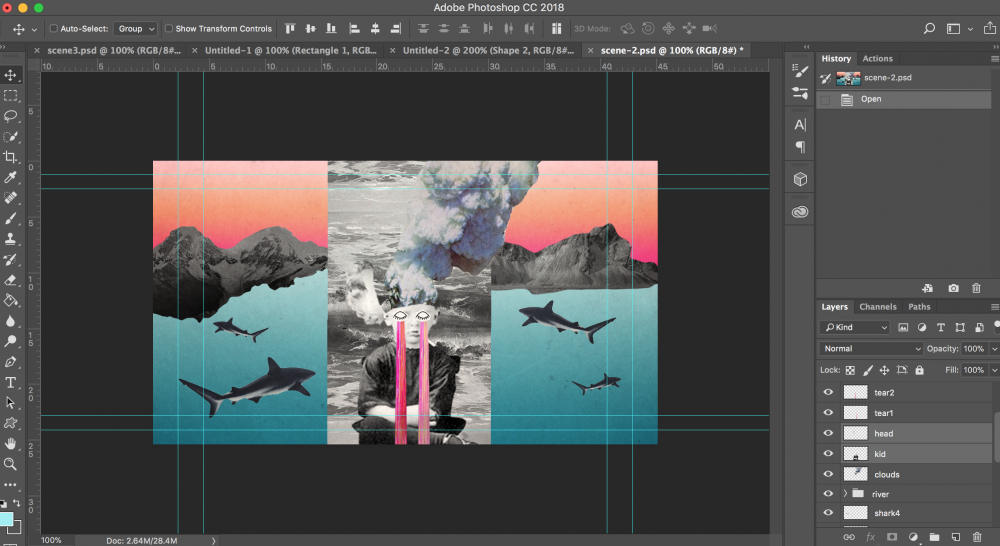Viewport: 1000px width, 546px height.
Task: Select the Paint Bucket tool
Action: click(10, 300)
